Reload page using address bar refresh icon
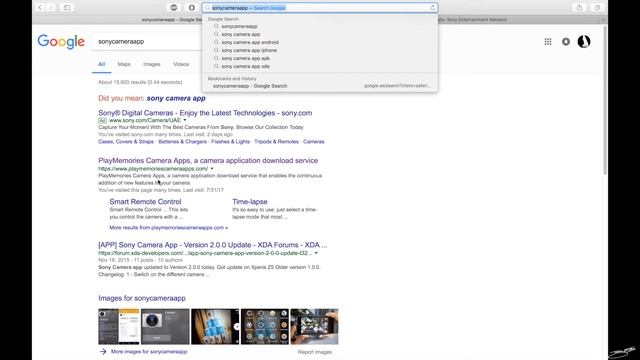 coord(433,8)
